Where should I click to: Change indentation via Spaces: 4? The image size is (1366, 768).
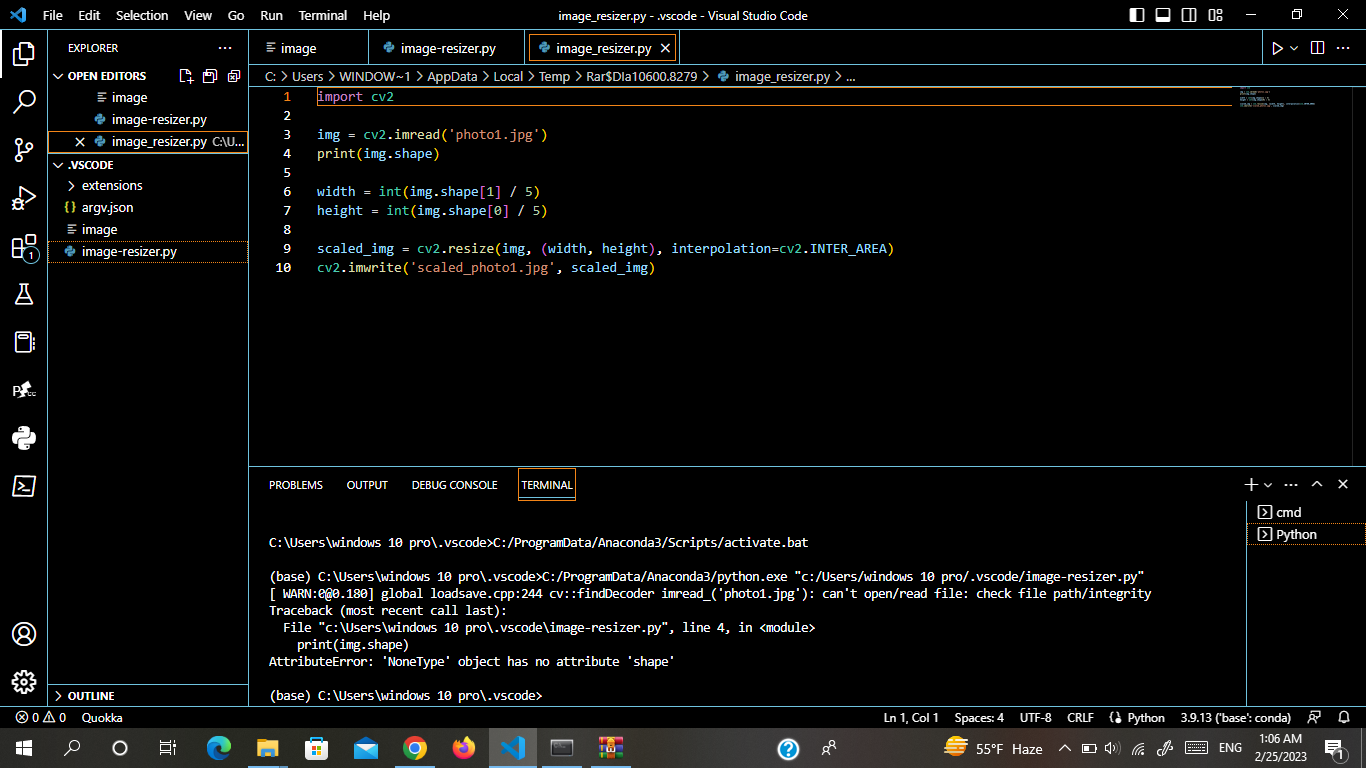[979, 717]
